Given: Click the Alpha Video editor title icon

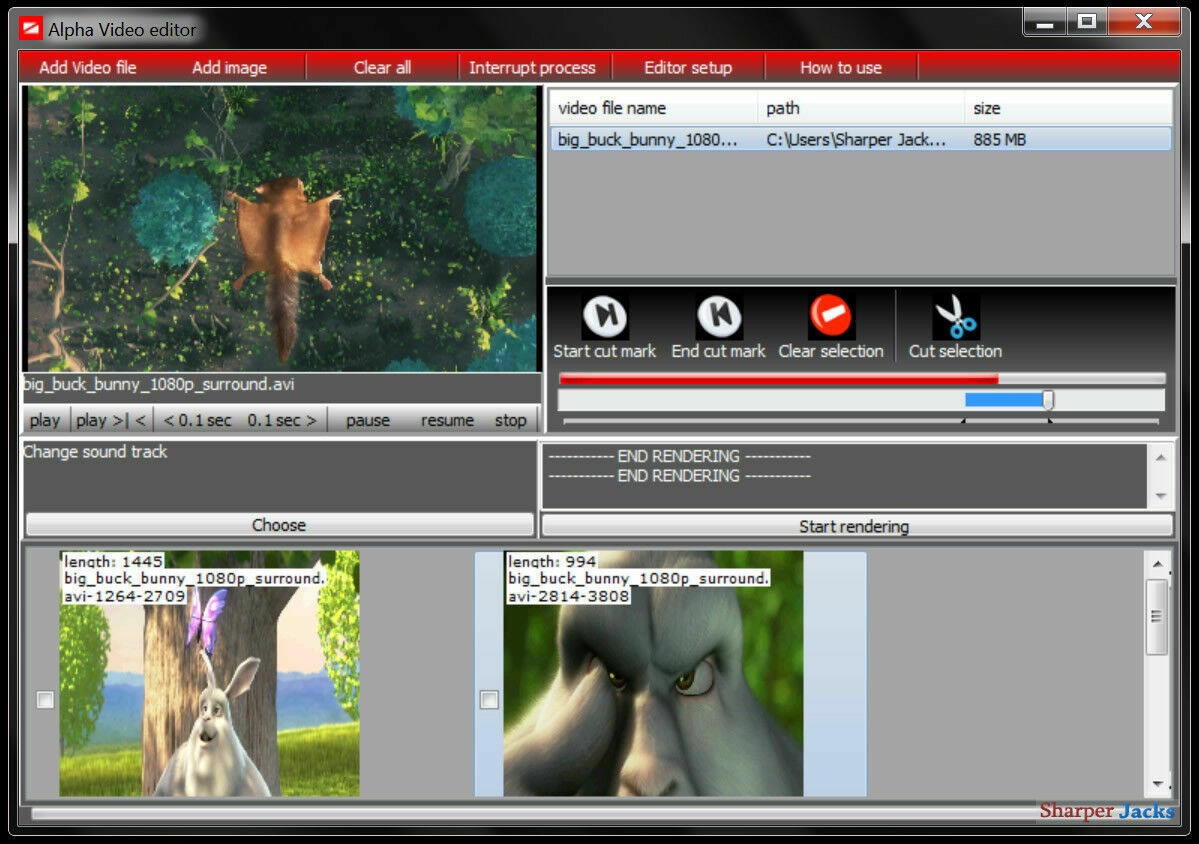Looking at the screenshot, I should coord(31,29).
